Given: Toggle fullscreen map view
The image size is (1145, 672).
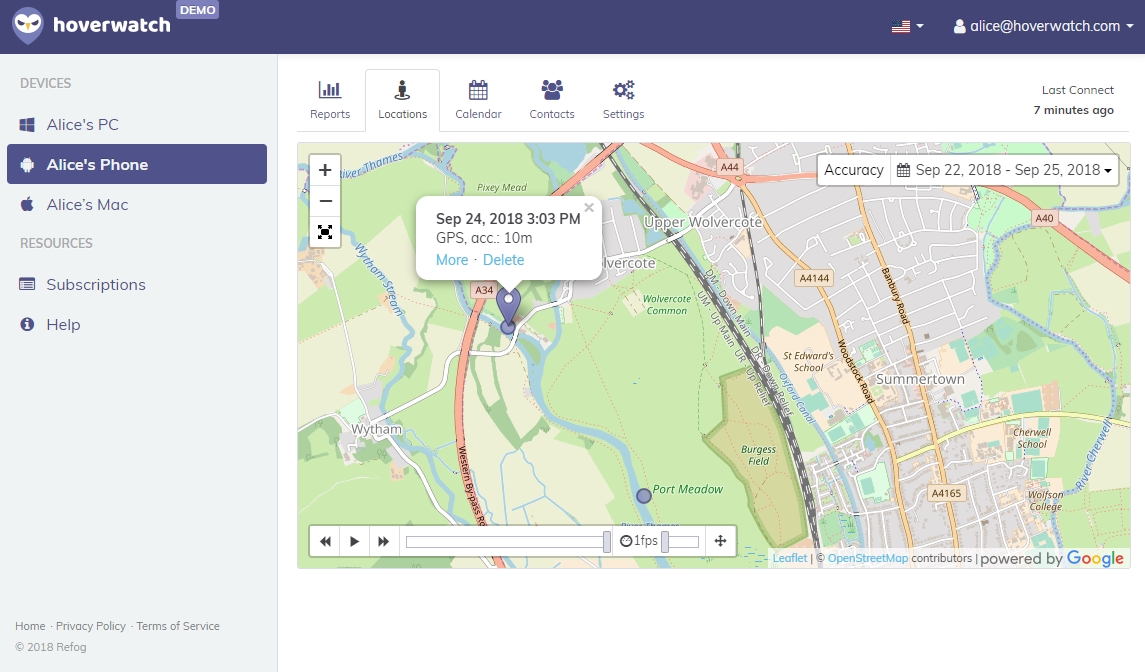Looking at the screenshot, I should (325, 232).
